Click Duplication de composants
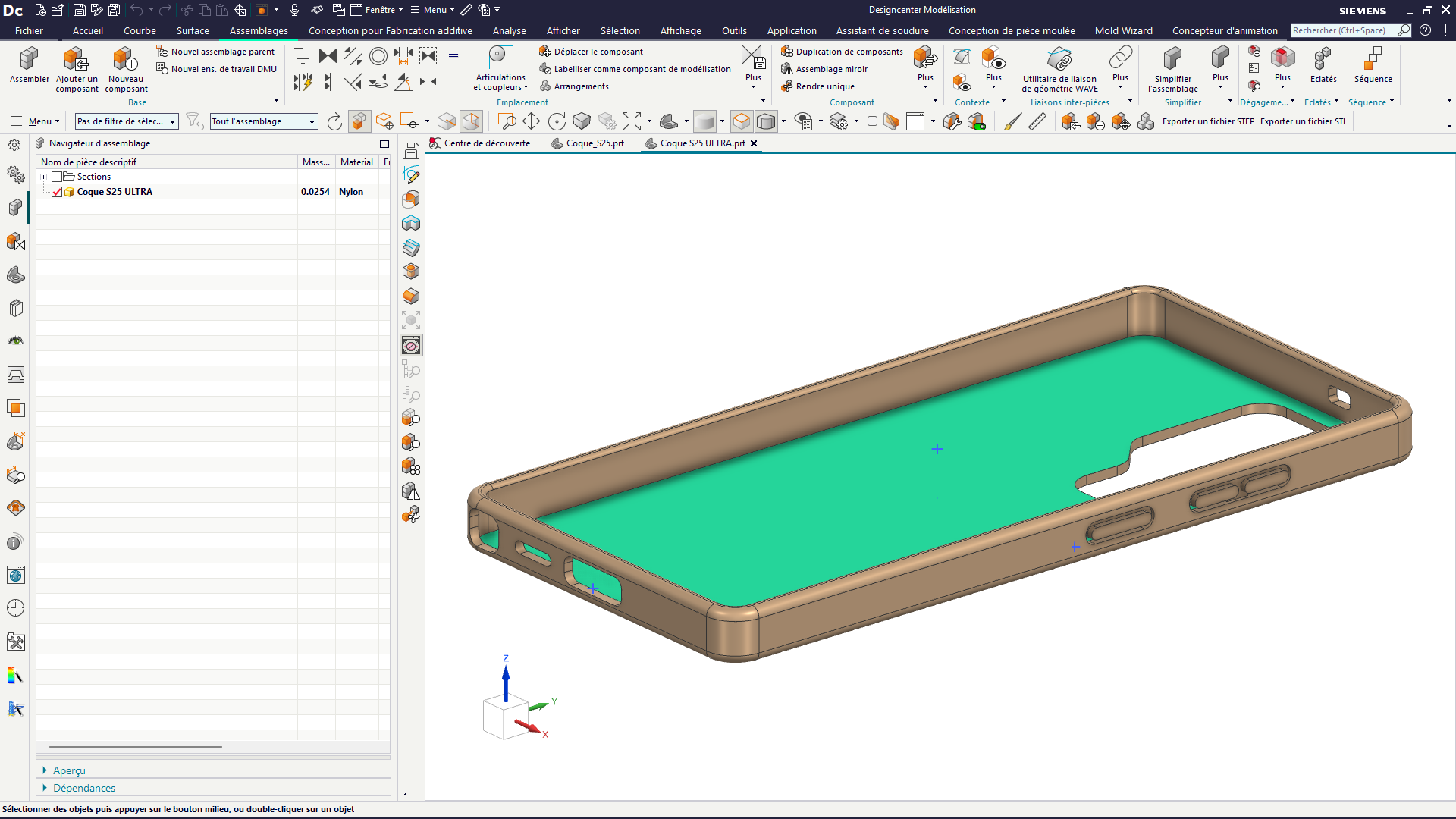 pyautogui.click(x=842, y=52)
